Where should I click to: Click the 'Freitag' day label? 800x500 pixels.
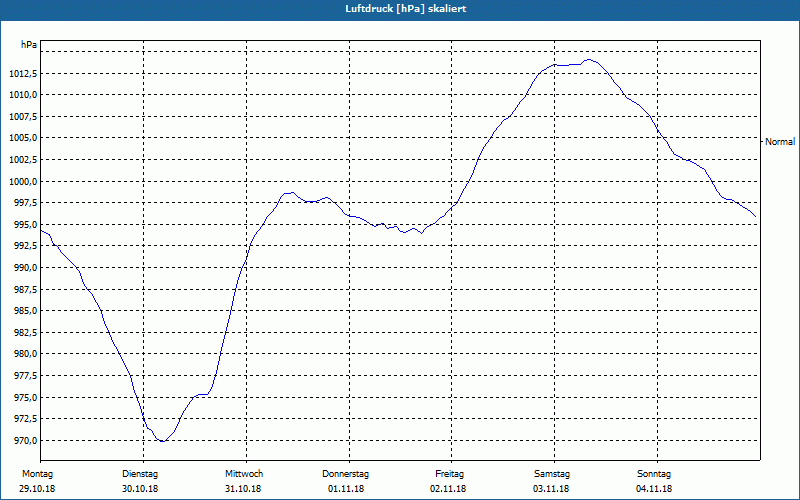[449, 474]
